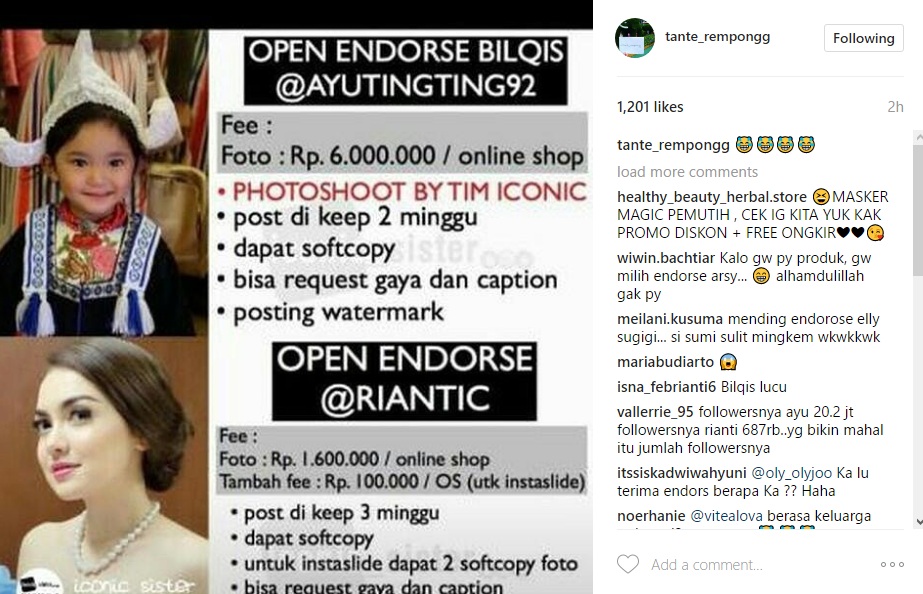Open the tante_rempongg profile avatar

coord(635,38)
